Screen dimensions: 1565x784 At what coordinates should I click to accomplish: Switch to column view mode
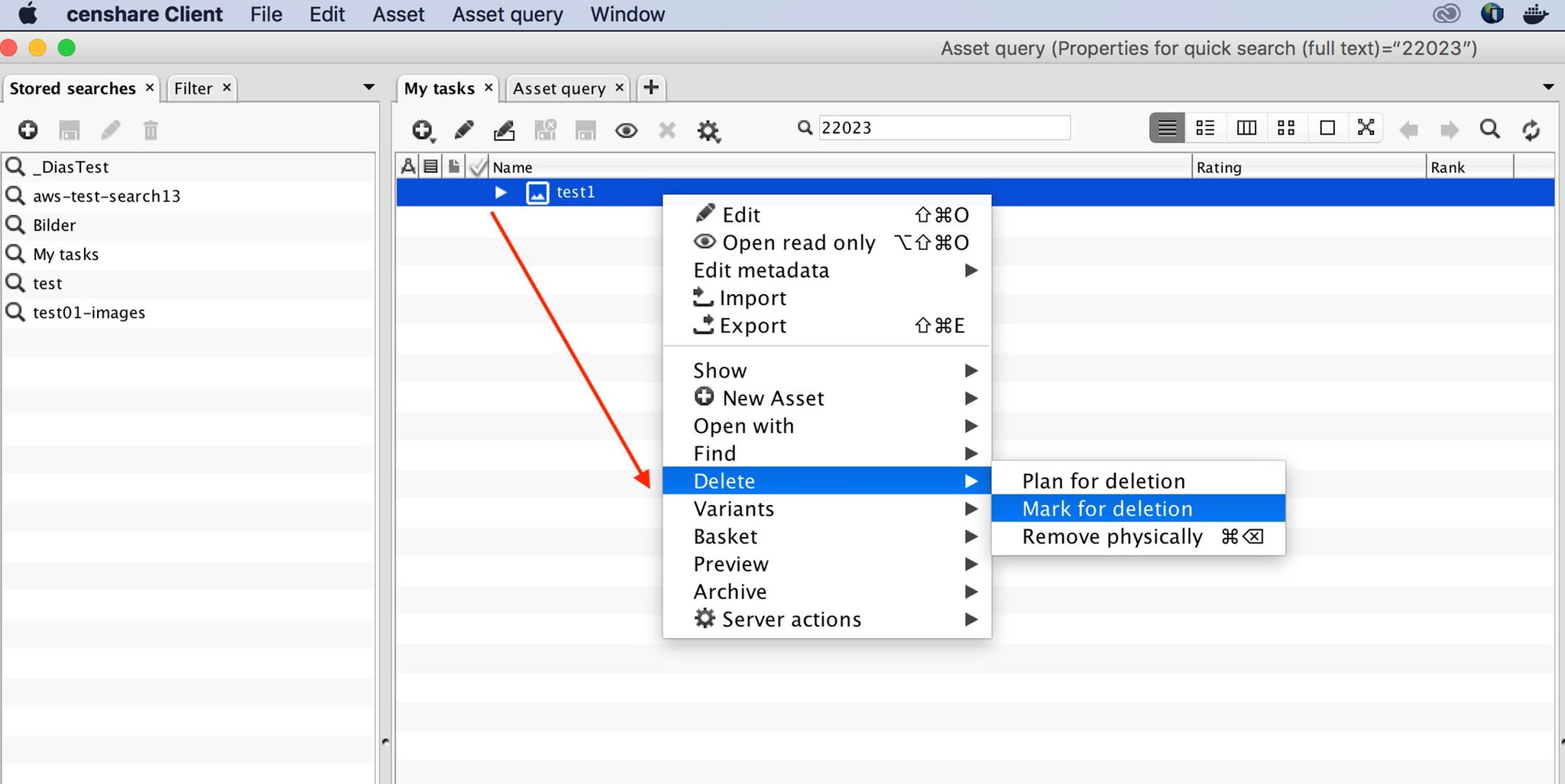[1246, 128]
